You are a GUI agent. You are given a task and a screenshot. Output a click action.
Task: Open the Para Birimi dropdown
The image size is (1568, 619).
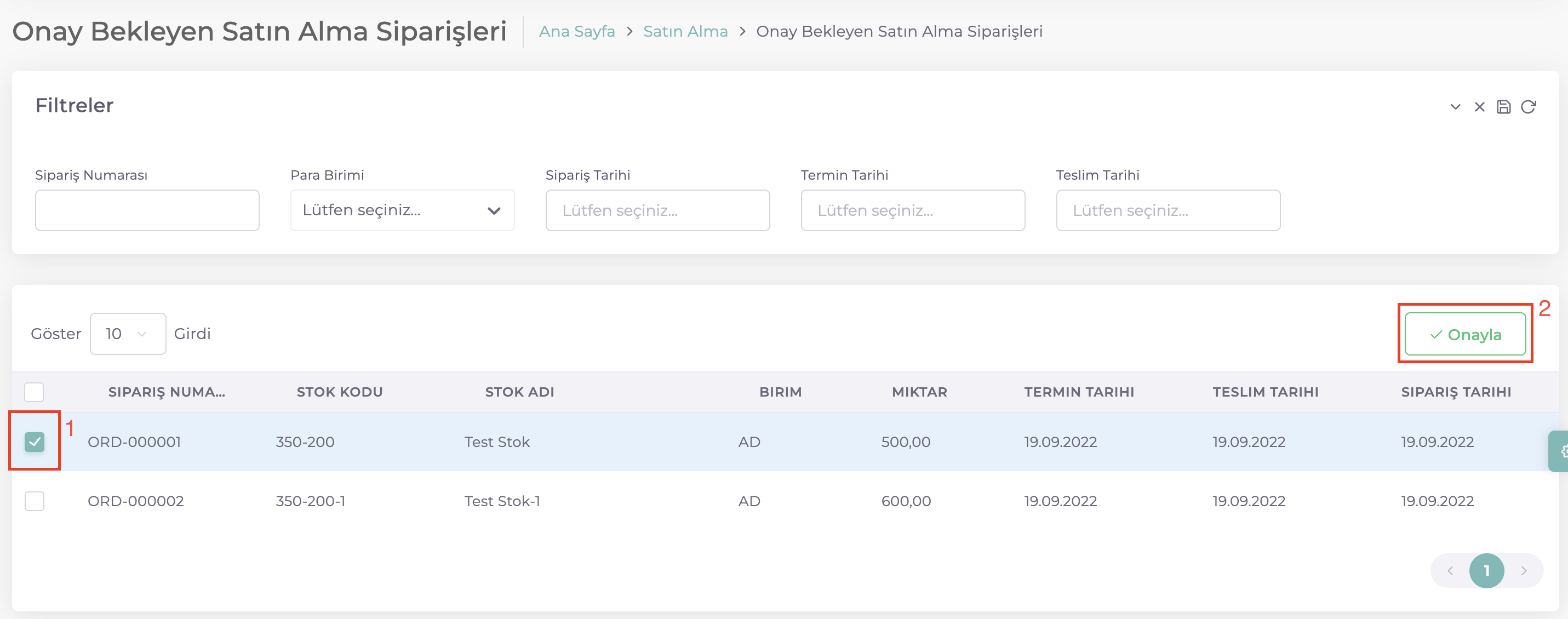pos(402,210)
